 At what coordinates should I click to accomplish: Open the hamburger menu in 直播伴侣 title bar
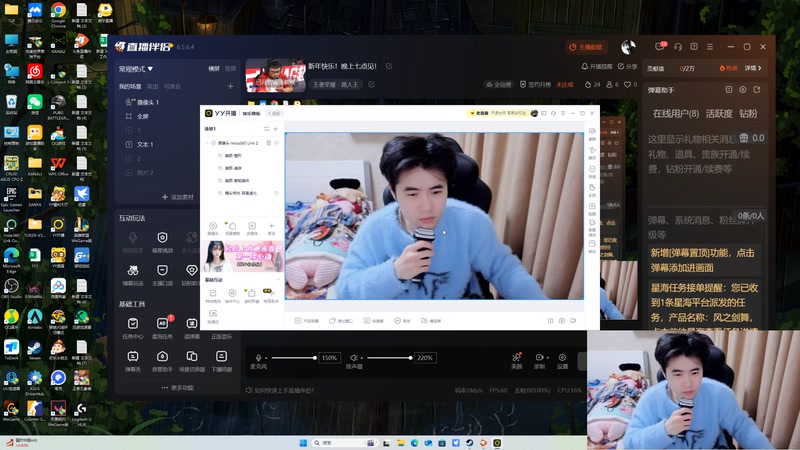(x=710, y=46)
